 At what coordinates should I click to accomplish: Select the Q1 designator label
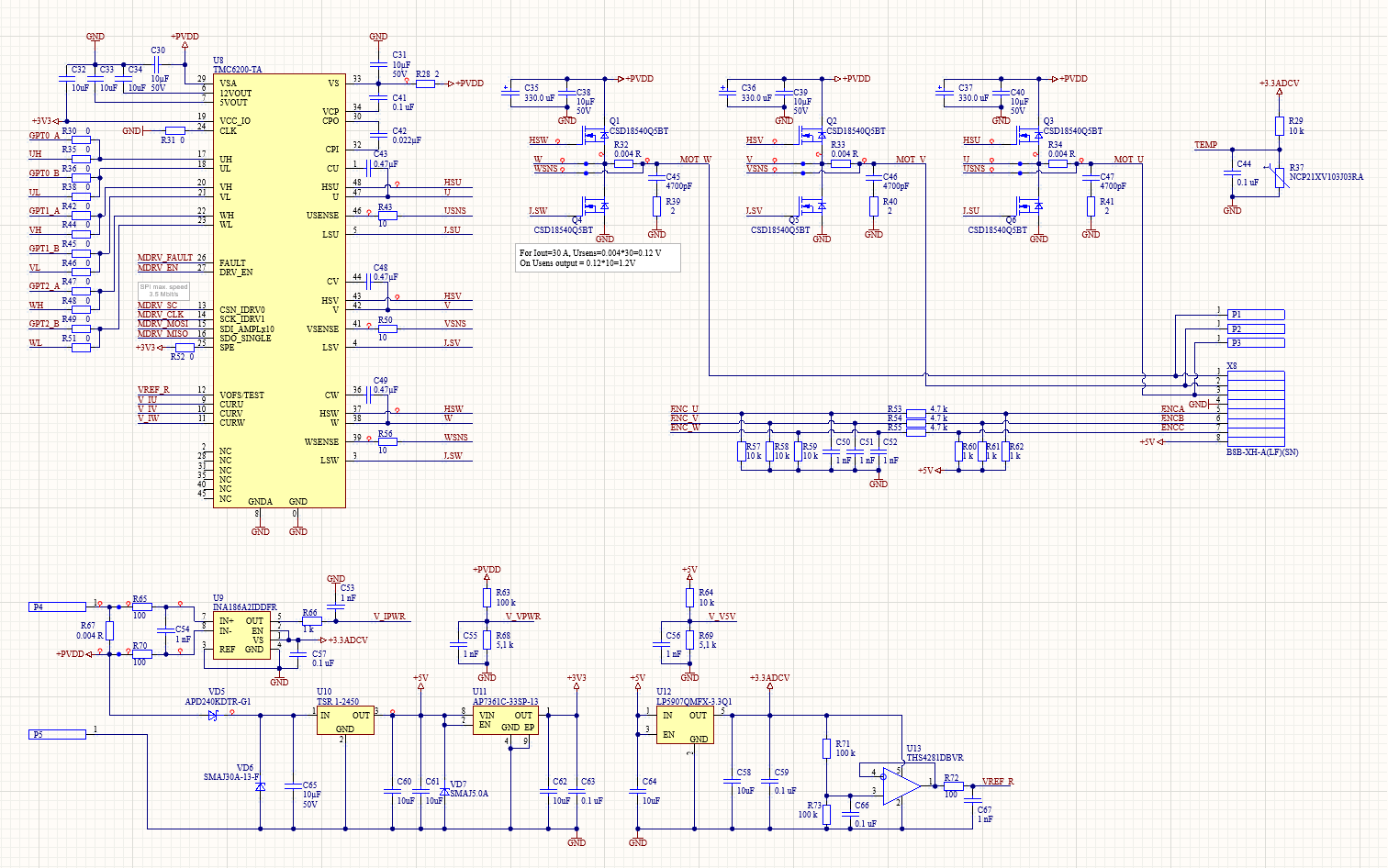coord(614,121)
